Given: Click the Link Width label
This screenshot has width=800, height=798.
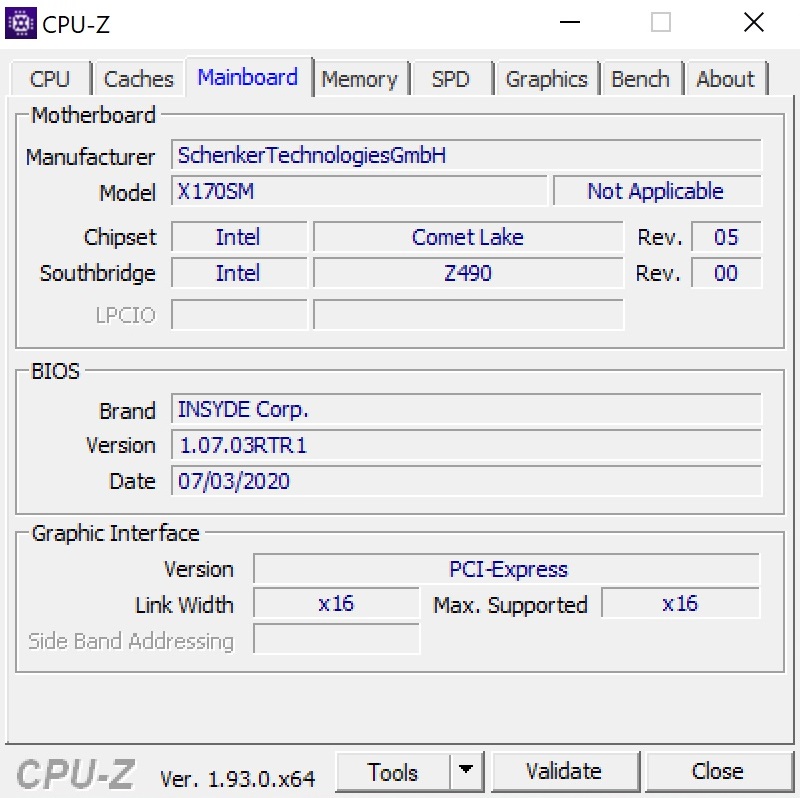Looking at the screenshot, I should click(x=184, y=605).
